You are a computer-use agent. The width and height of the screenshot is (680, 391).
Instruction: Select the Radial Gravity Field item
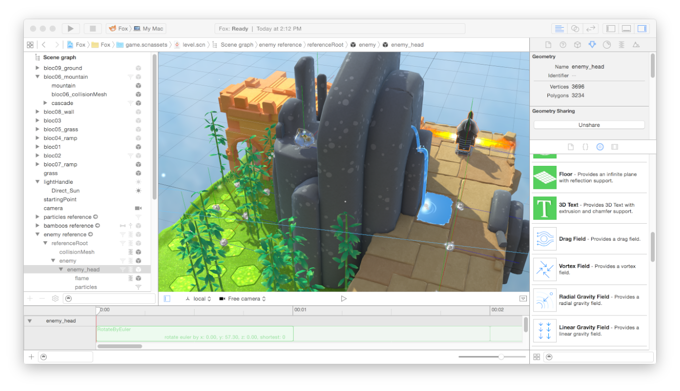click(590, 300)
